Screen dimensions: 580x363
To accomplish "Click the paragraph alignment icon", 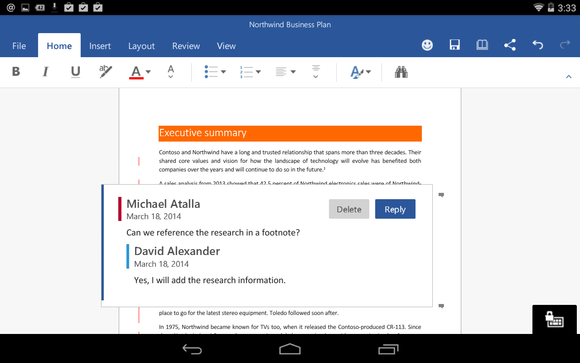I will click(281, 72).
